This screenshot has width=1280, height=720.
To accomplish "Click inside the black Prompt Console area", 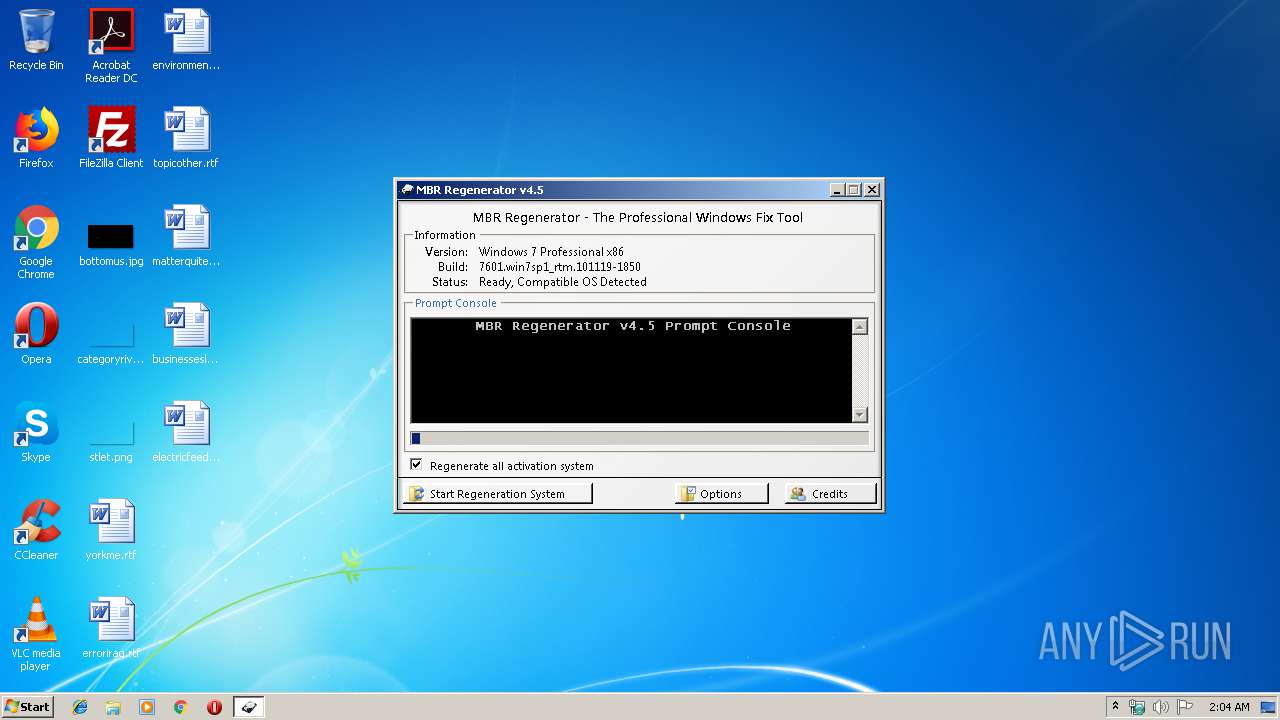I will 632,370.
